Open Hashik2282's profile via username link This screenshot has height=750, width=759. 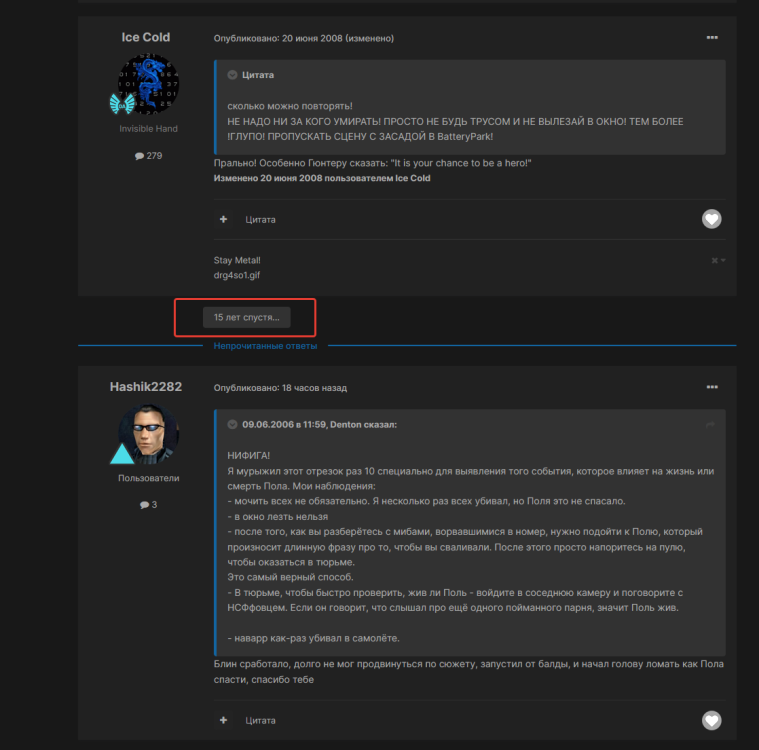point(146,387)
